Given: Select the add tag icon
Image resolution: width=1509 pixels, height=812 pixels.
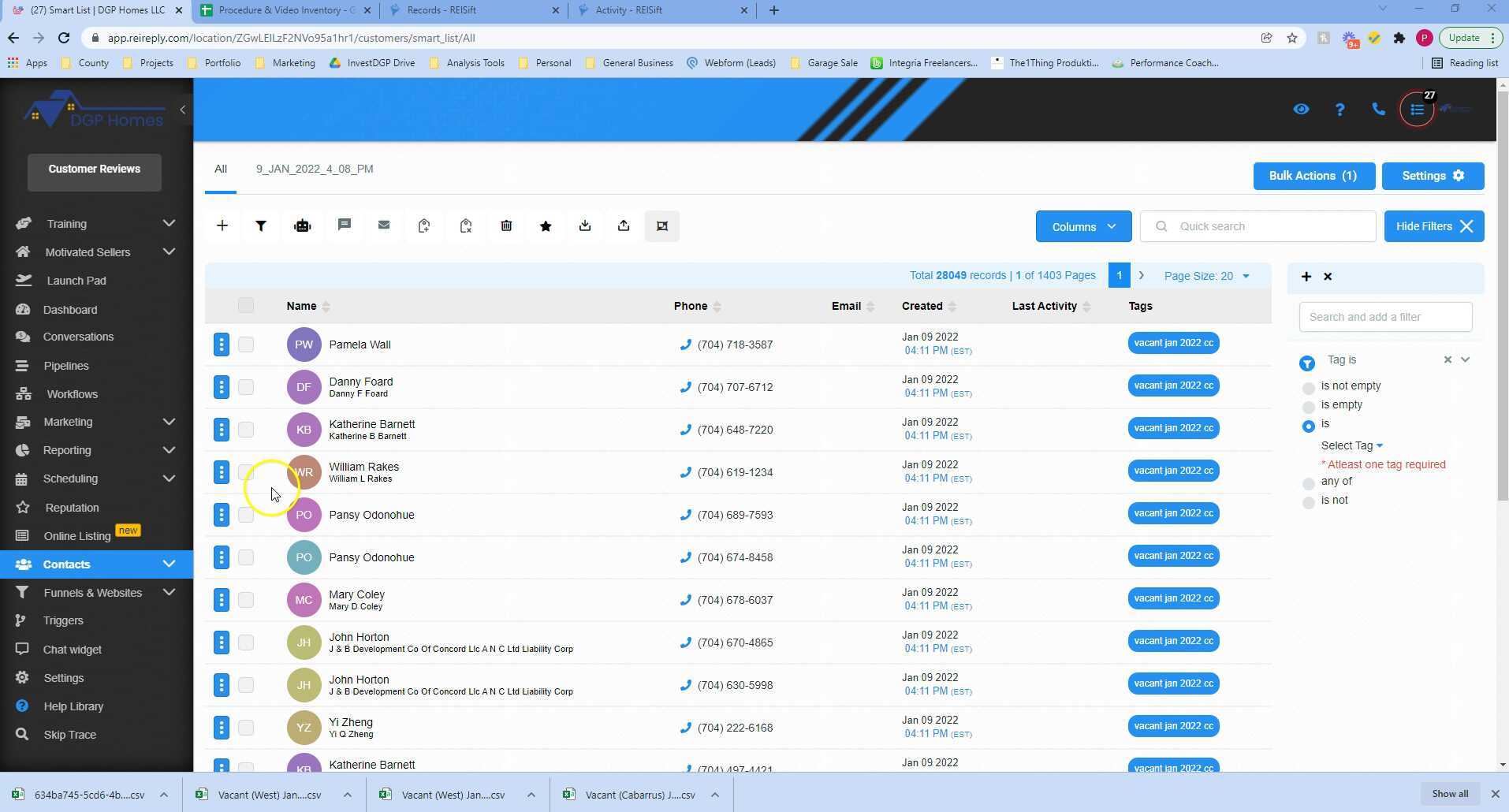Looking at the screenshot, I should point(423,225).
